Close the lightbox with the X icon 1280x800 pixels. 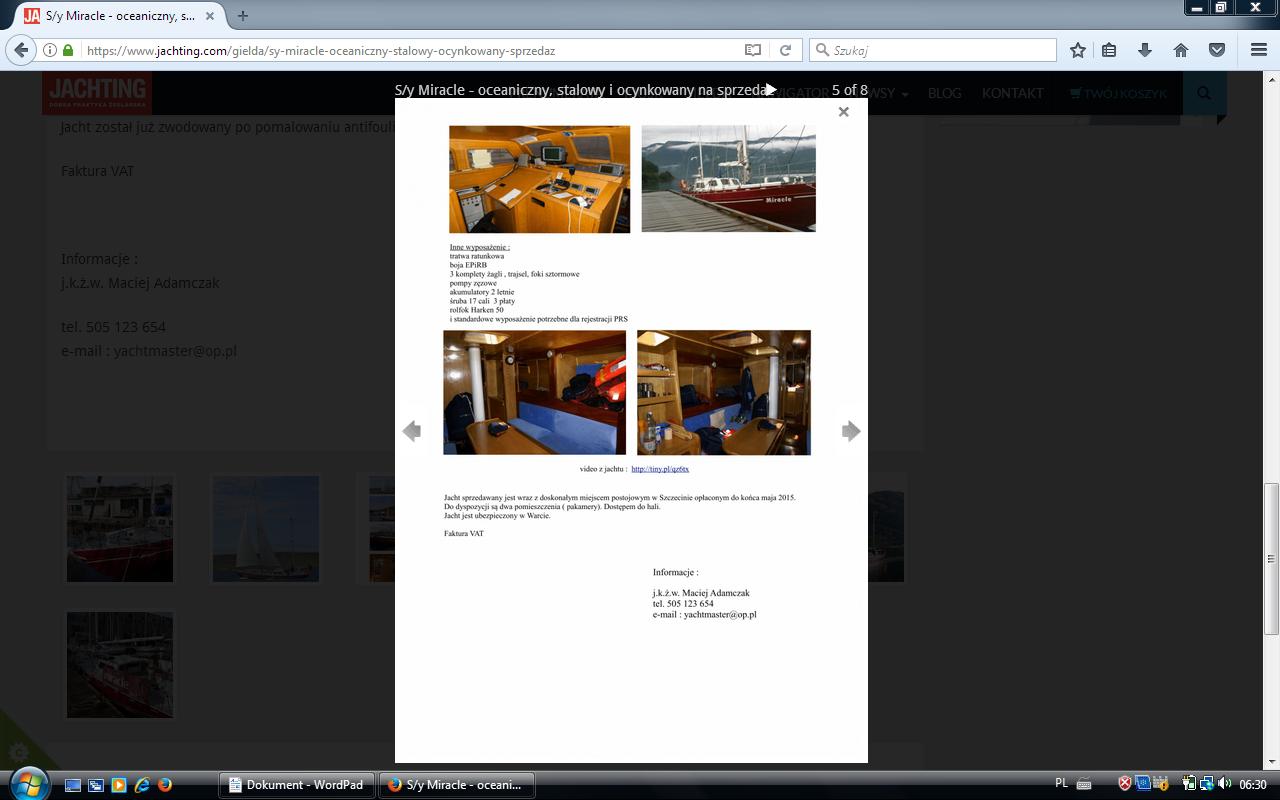(x=843, y=112)
